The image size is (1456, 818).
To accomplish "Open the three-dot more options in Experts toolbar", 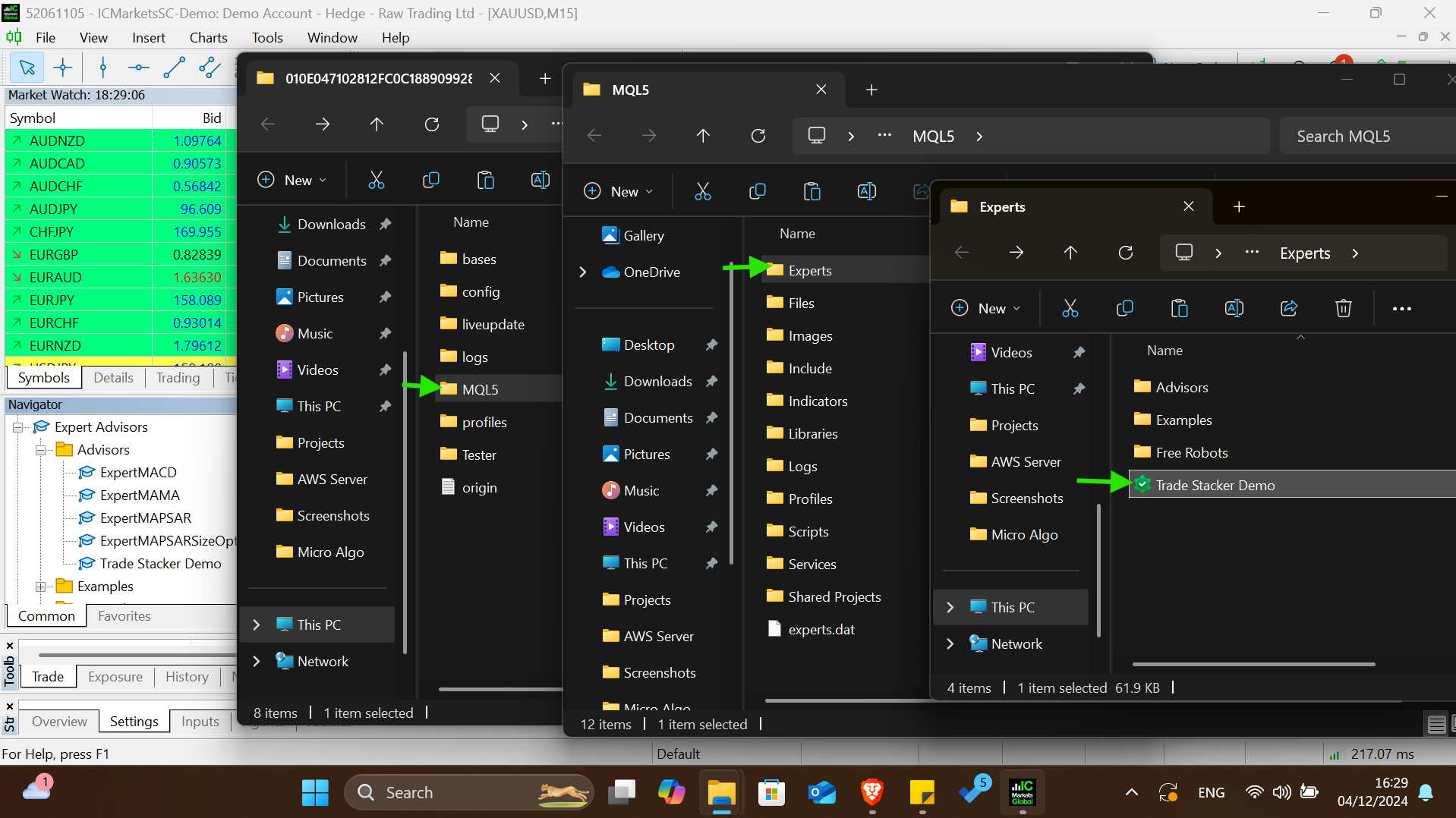I will pos(1402,309).
